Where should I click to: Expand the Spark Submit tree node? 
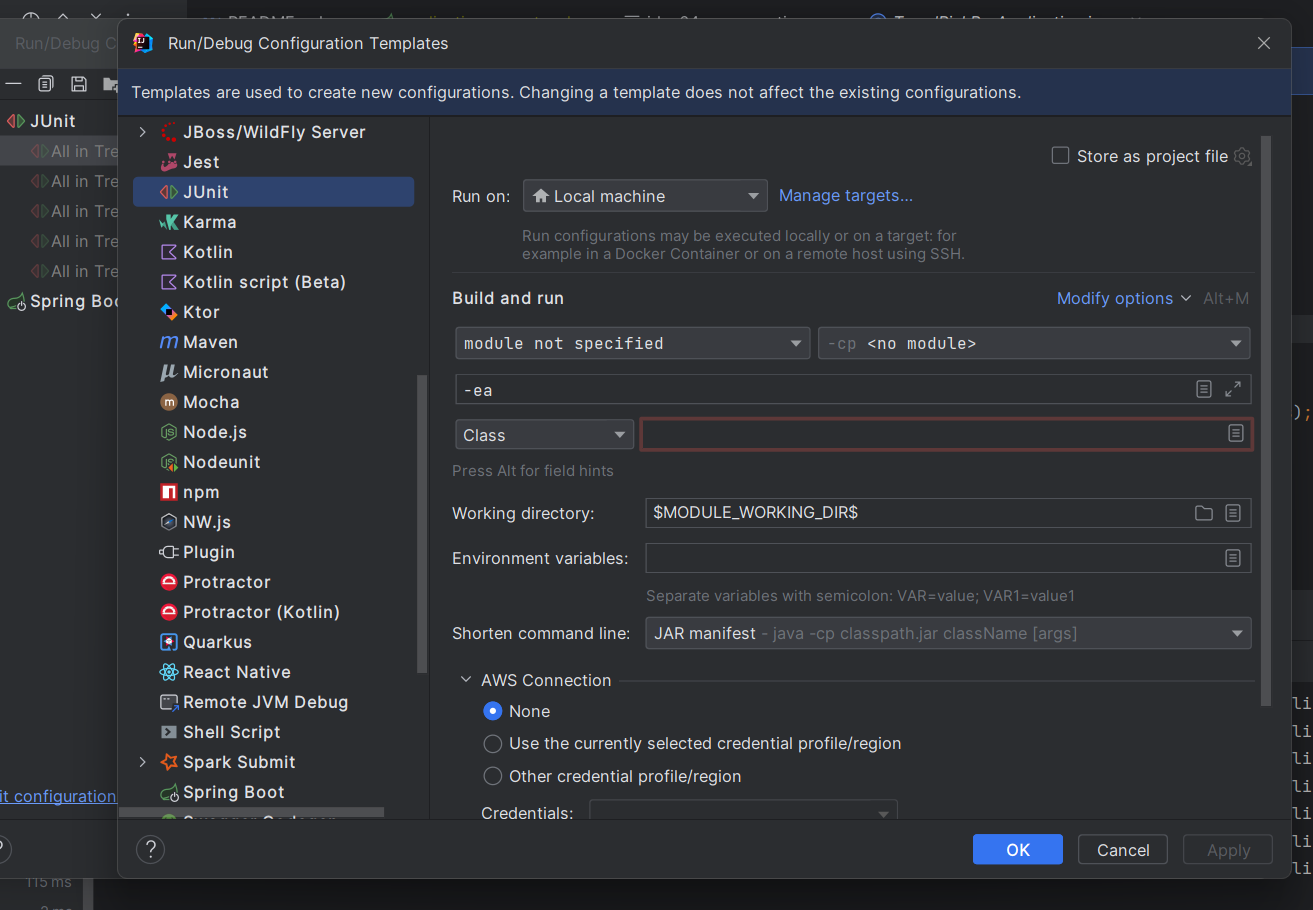[142, 762]
